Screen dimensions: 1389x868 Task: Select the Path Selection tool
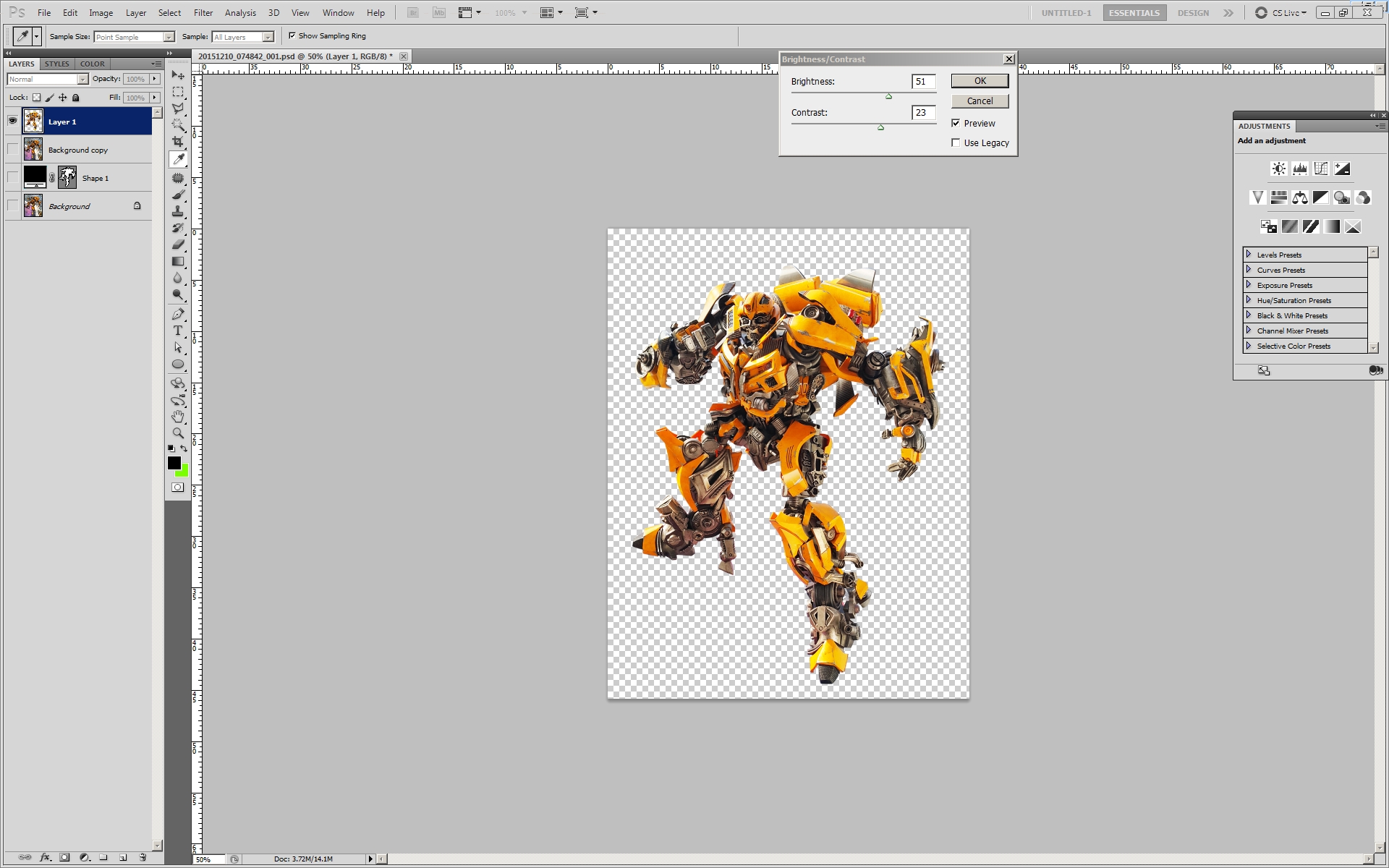coord(178,347)
